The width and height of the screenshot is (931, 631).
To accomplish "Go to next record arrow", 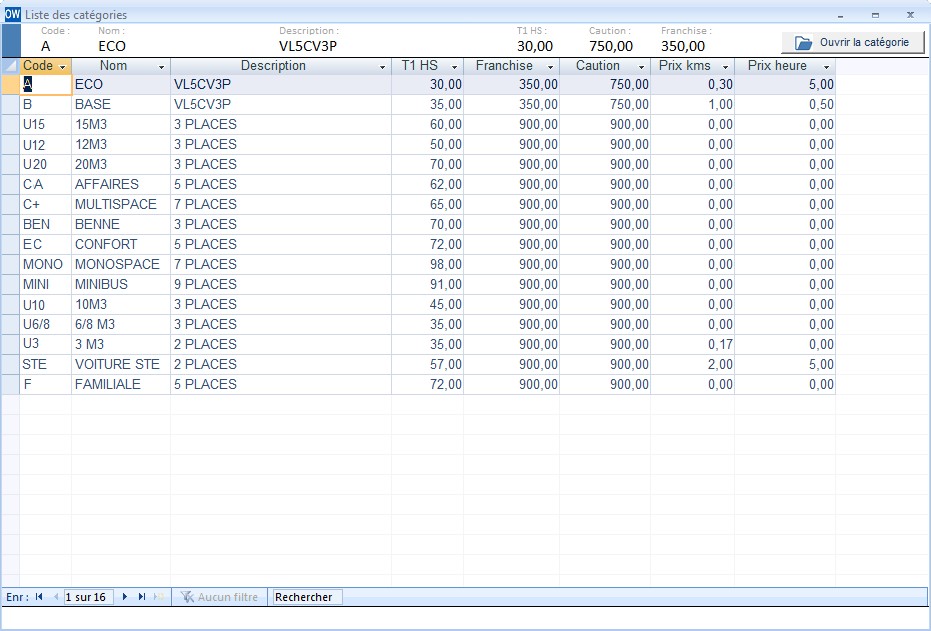I will click(x=125, y=597).
